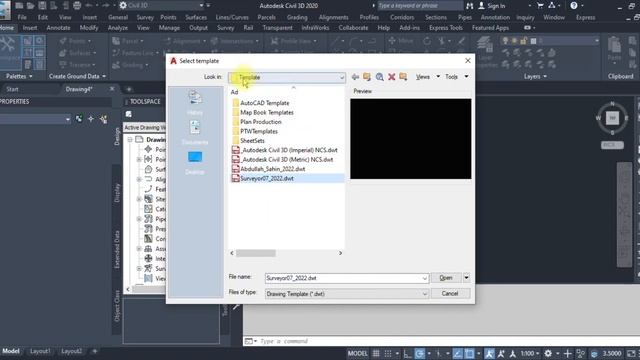Switch to the Layout1 tab
This screenshot has height=360, width=640.
pyautogui.click(x=40, y=351)
